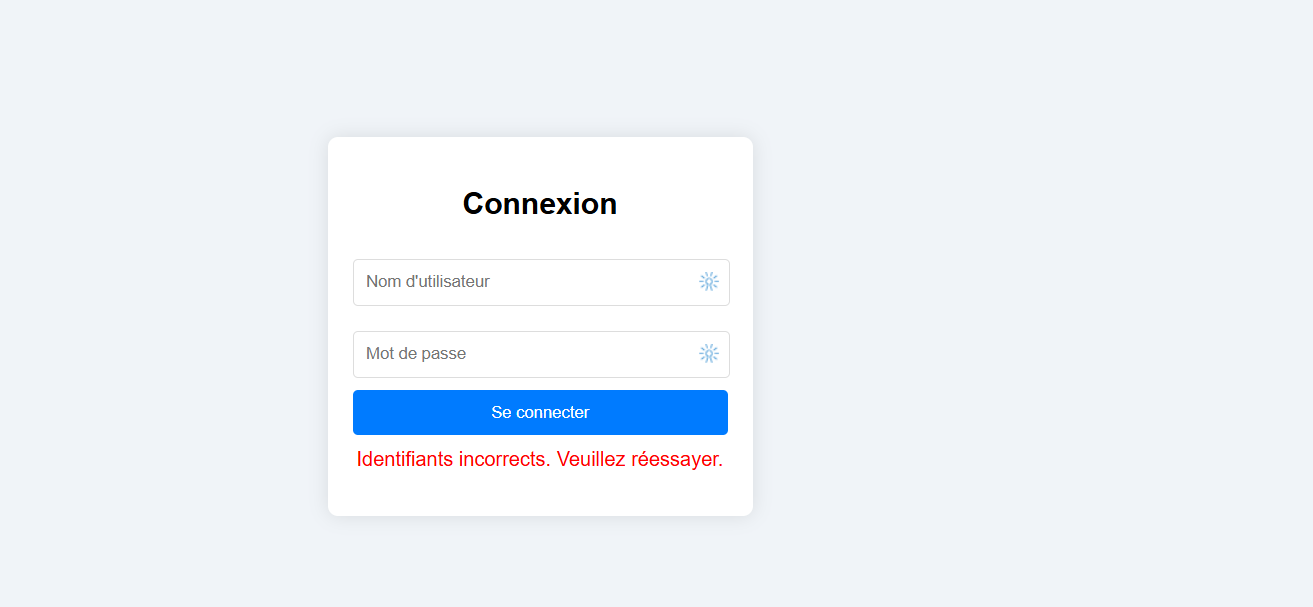Image resolution: width=1313 pixels, height=607 pixels.
Task: Click the autofill icon in the password field
Action: [x=709, y=354]
